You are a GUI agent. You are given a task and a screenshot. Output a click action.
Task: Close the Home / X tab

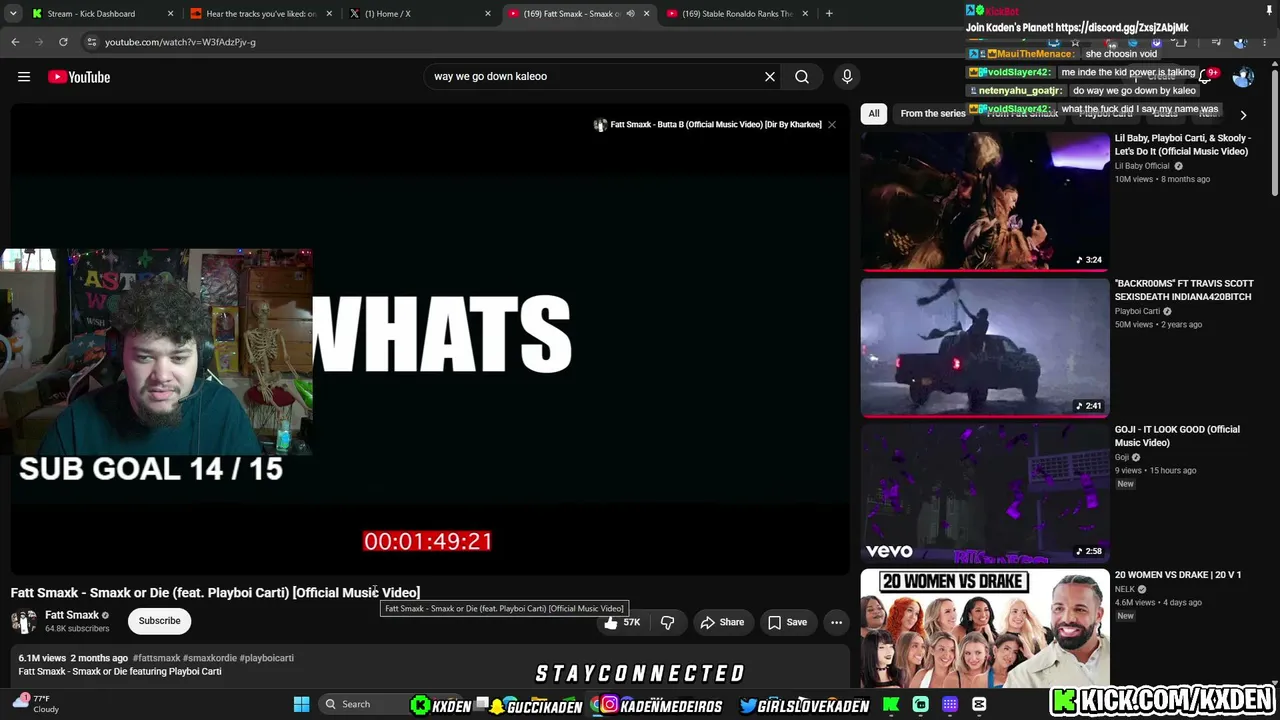click(488, 14)
